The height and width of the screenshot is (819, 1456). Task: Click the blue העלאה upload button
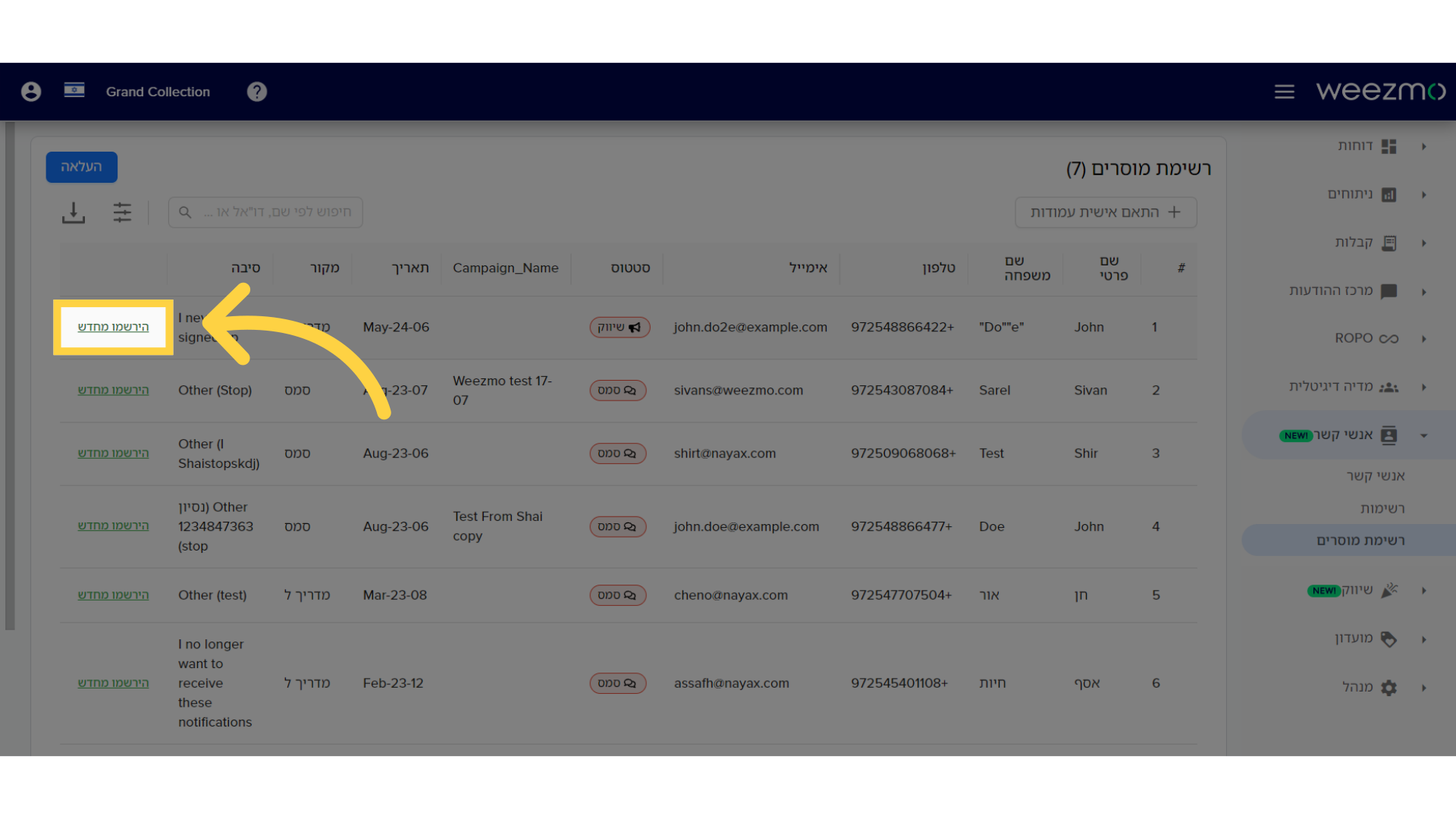coord(82,167)
